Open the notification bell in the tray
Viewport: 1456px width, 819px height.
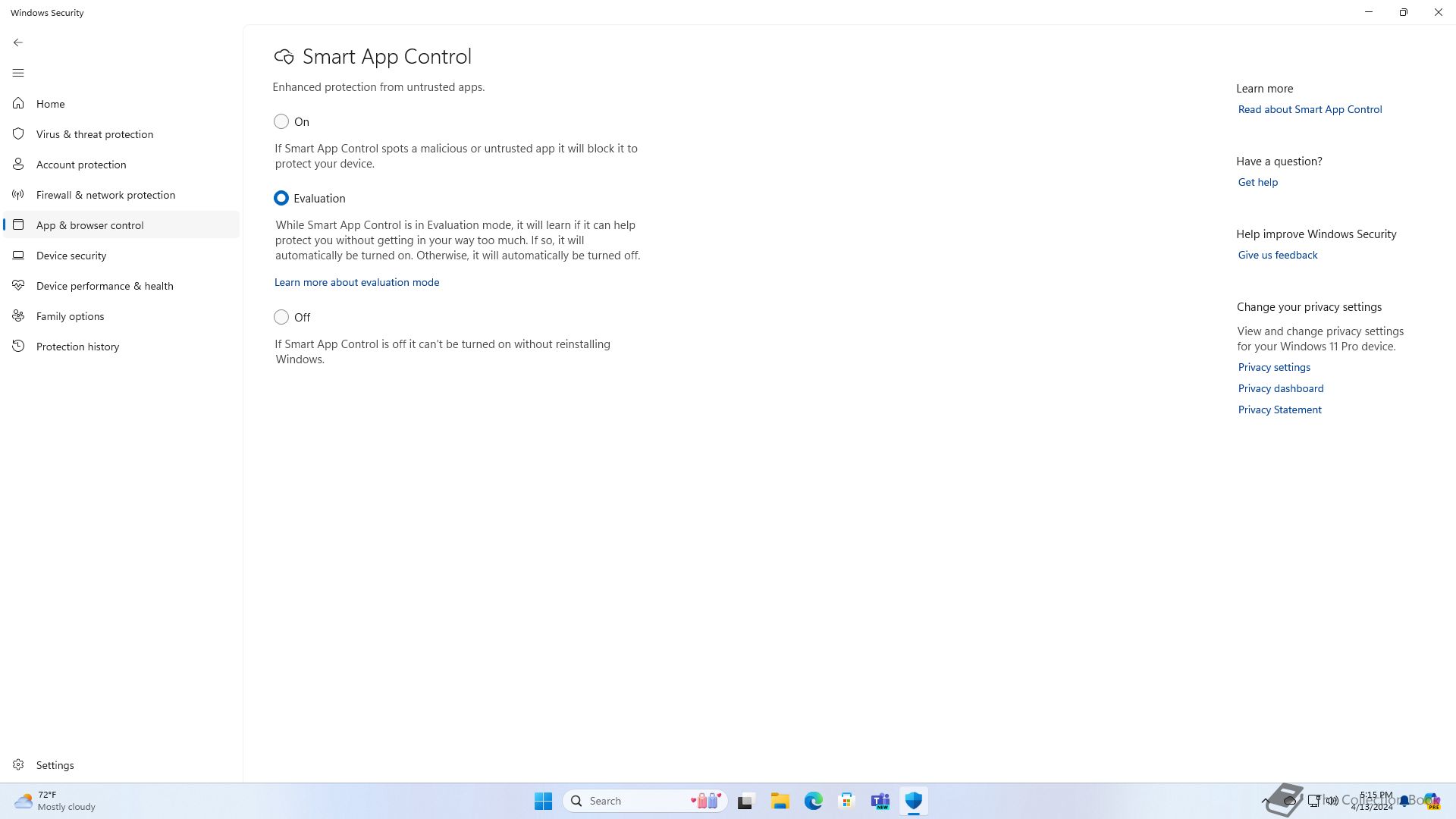coord(1404,801)
